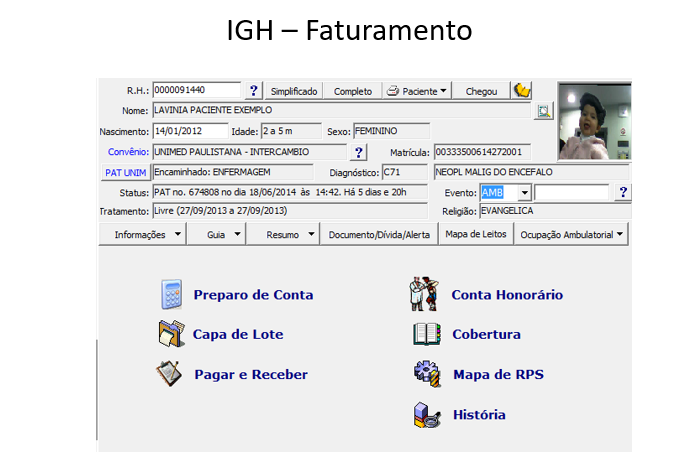
Task: Click the Tratamento Livre date text
Action: click(220, 211)
